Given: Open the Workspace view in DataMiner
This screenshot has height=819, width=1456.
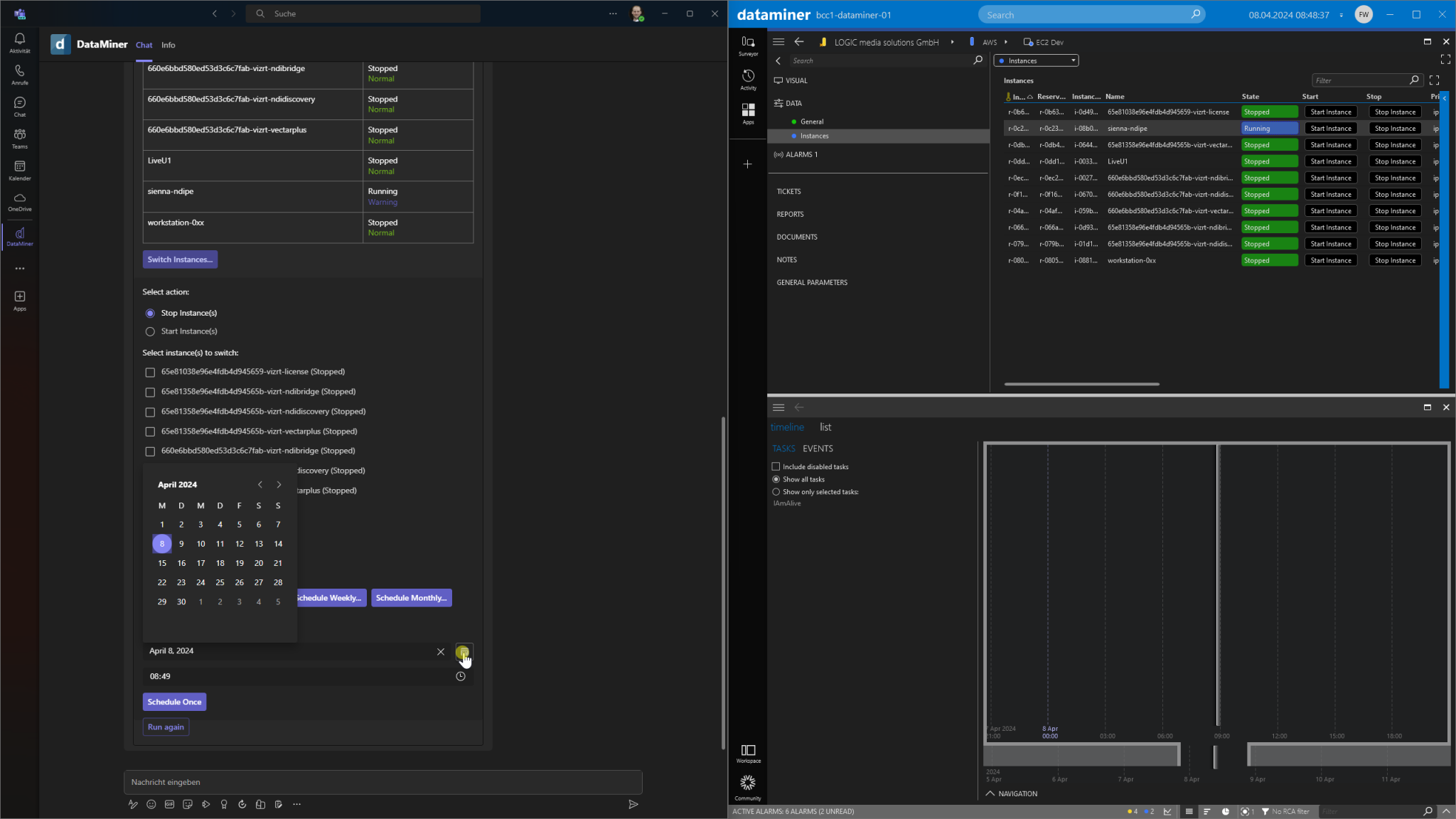Looking at the screenshot, I should (x=747, y=752).
